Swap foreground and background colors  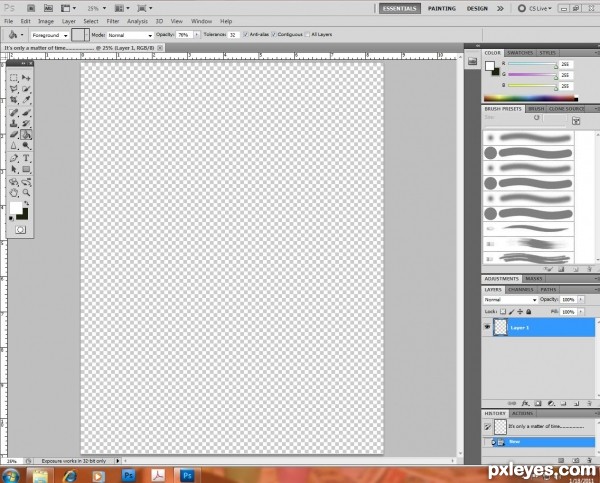click(x=26, y=203)
